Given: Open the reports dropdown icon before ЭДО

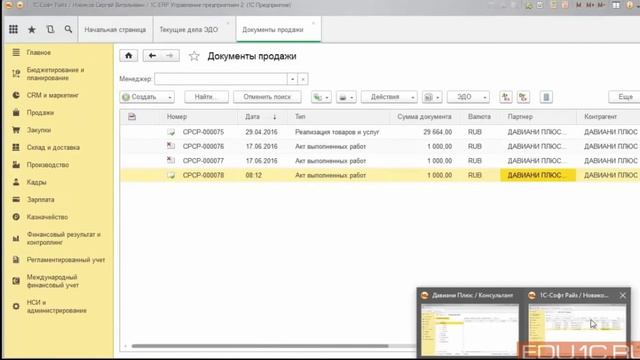Looking at the screenshot, I should pos(432,97).
